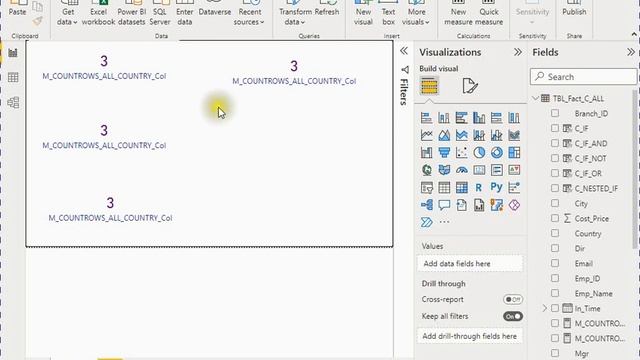Expand the In_Time field hierarchy
The height and width of the screenshot is (360, 640).
point(544,309)
